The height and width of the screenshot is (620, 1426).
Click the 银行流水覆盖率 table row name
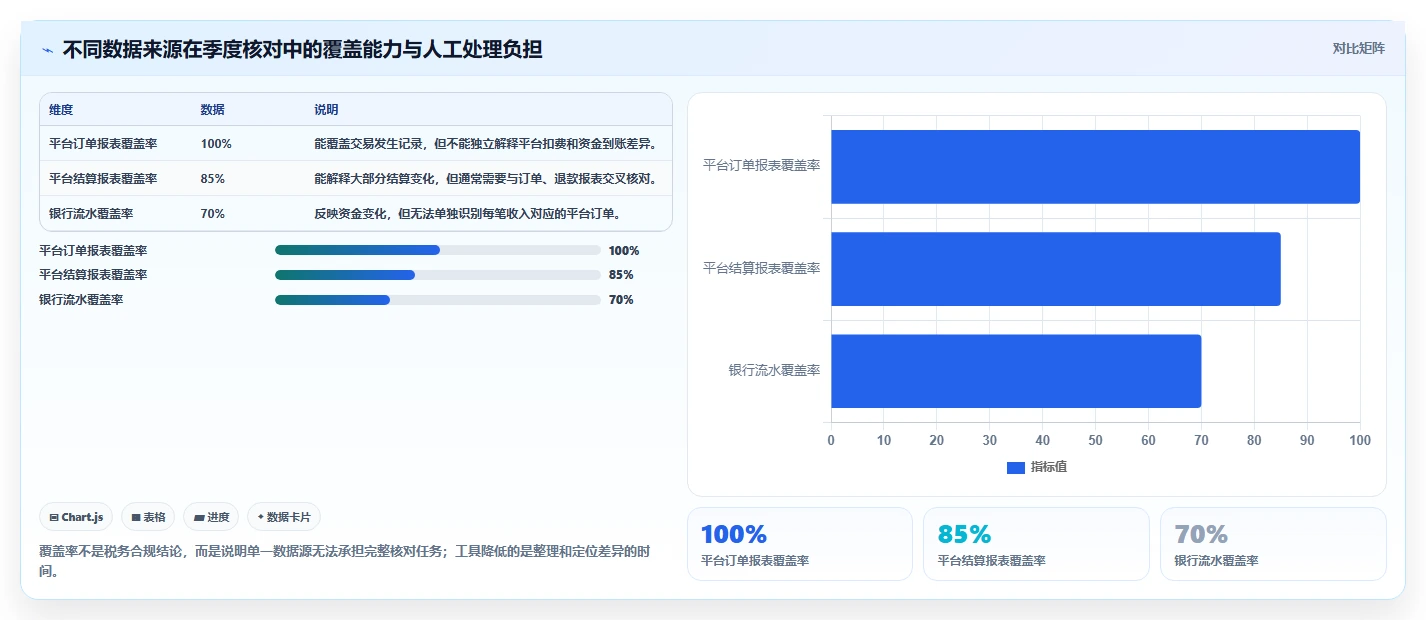coord(91,213)
